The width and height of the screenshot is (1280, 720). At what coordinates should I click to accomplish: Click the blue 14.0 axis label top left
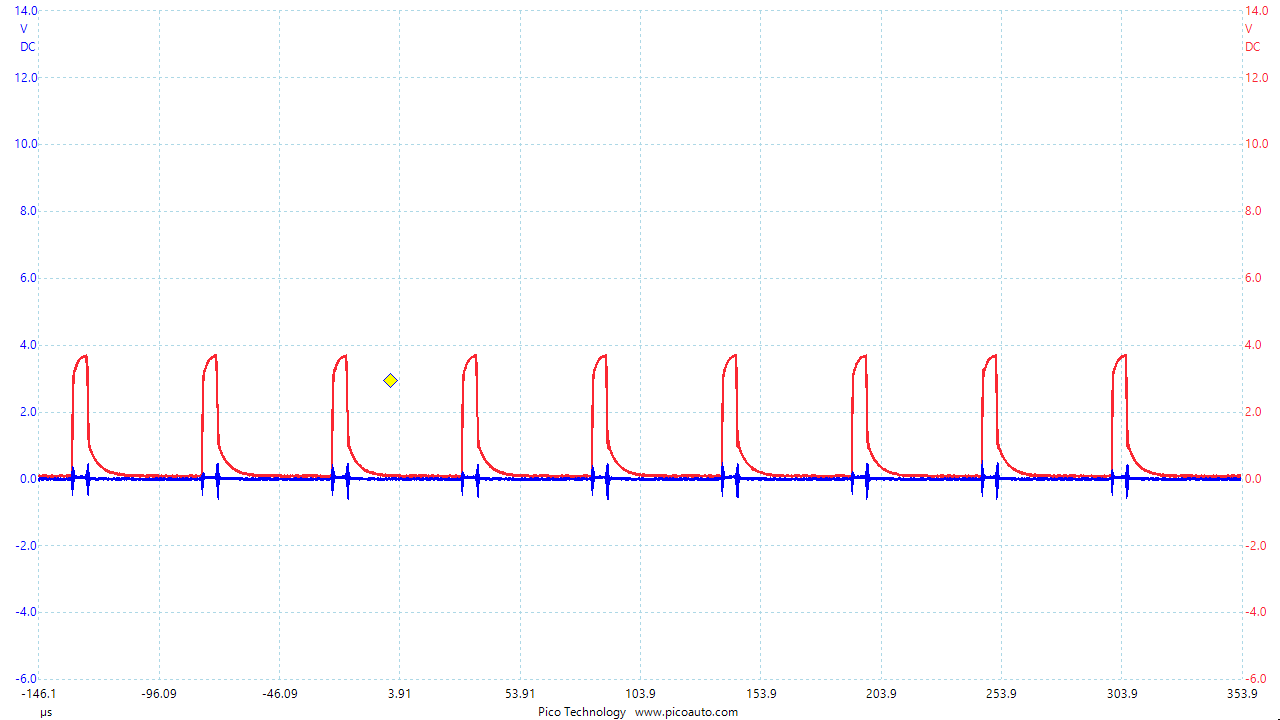(25, 10)
